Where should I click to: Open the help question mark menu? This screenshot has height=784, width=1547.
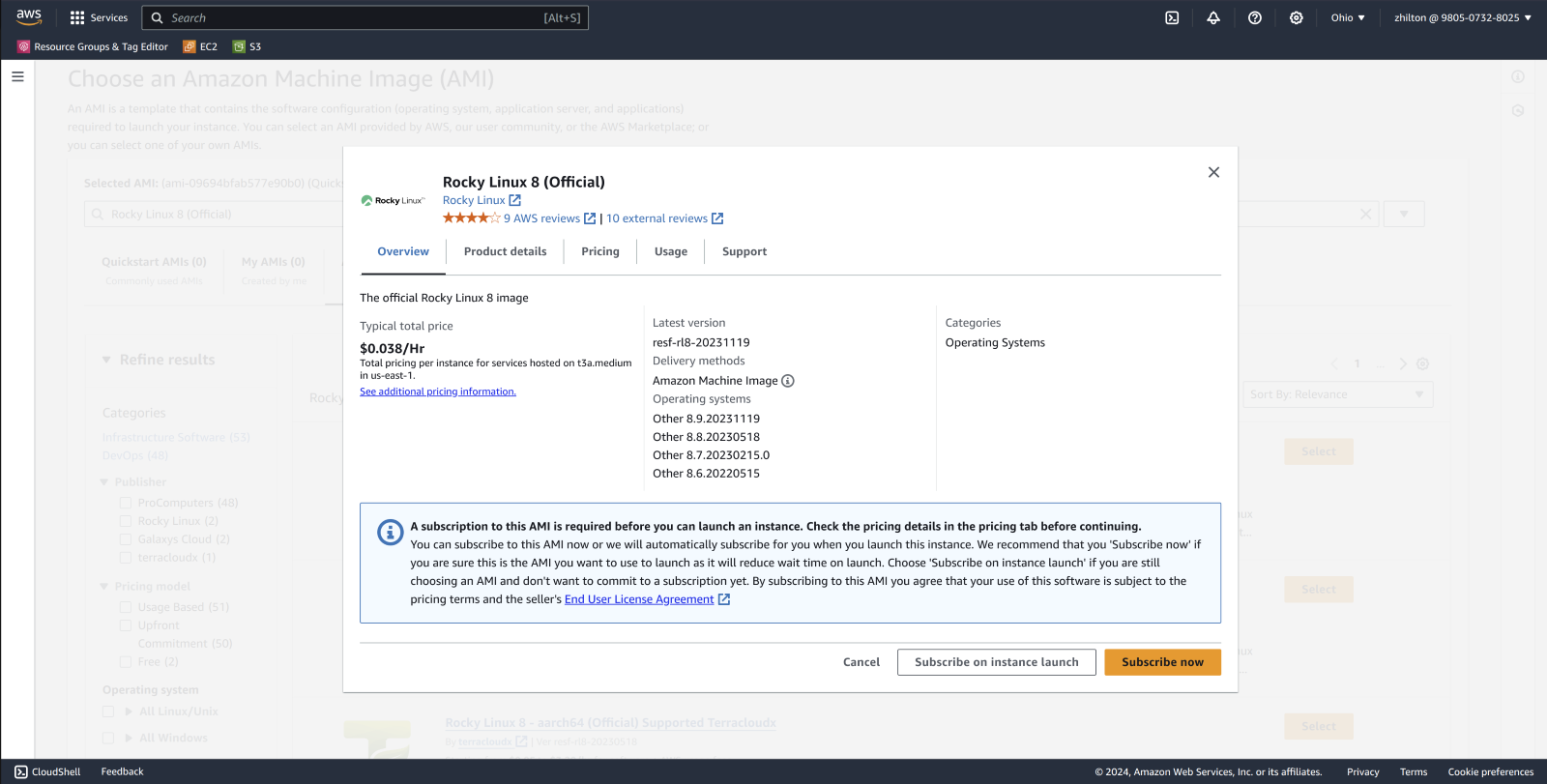click(x=1255, y=17)
